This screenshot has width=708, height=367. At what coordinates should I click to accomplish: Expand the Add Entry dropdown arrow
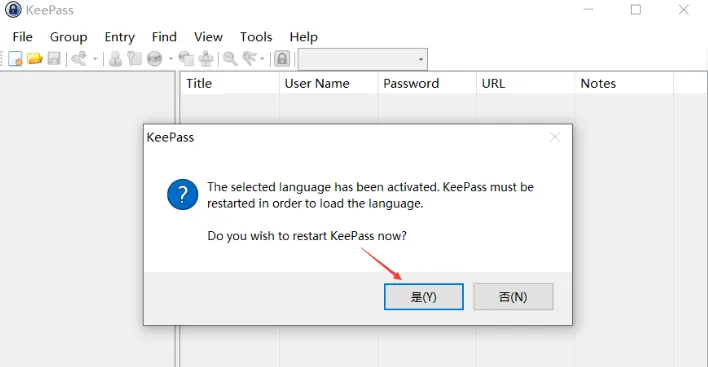[x=95, y=59]
